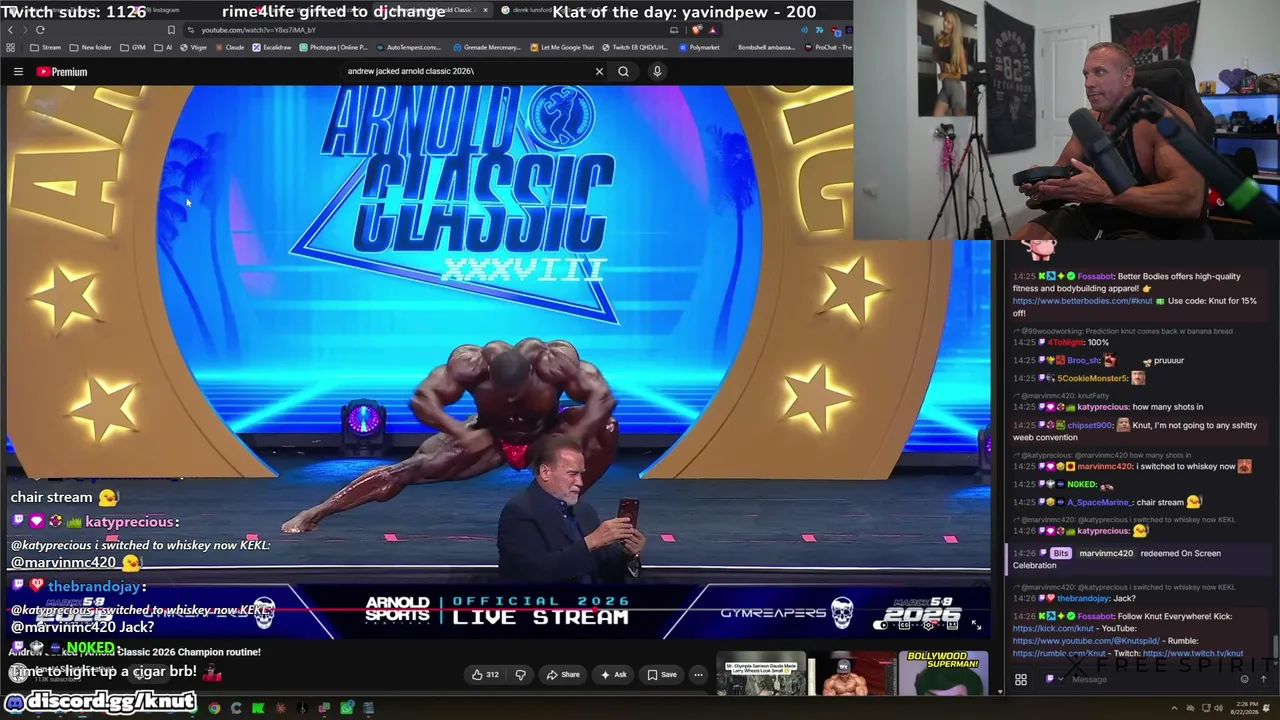This screenshot has height=720, width=1280.
Task: Open the emoji picker in chat
Action: click(1244, 680)
